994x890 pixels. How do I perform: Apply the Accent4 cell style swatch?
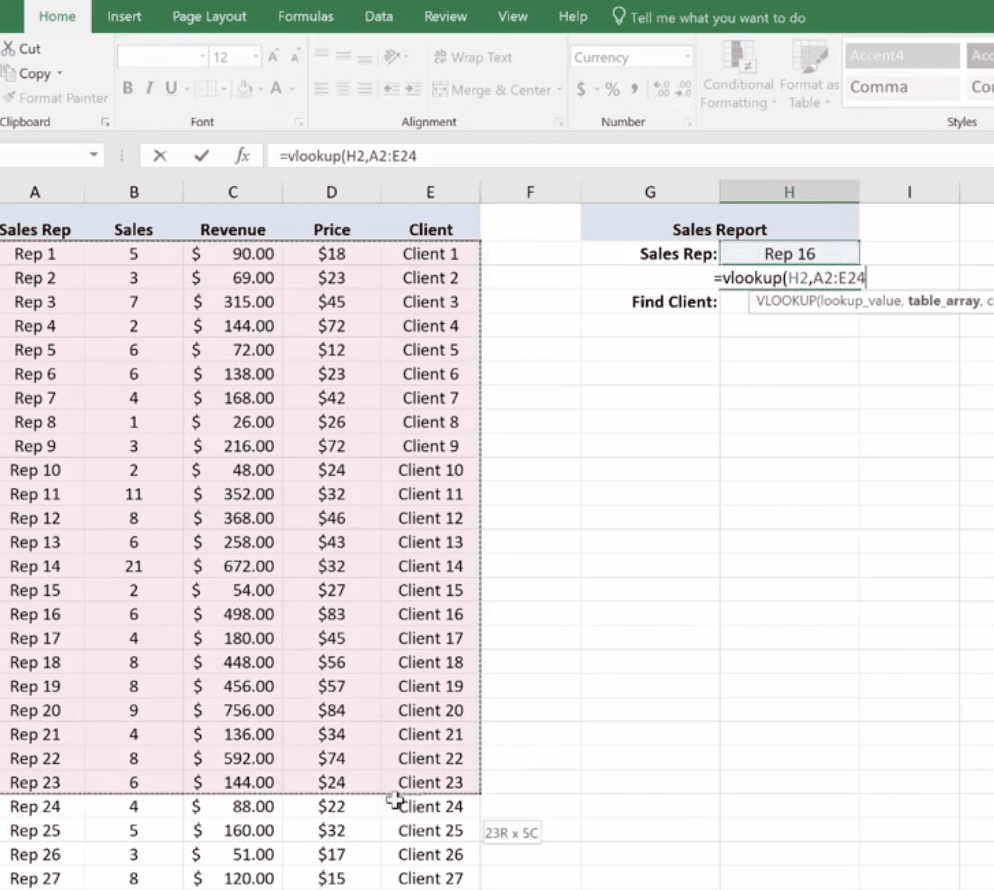click(x=900, y=56)
